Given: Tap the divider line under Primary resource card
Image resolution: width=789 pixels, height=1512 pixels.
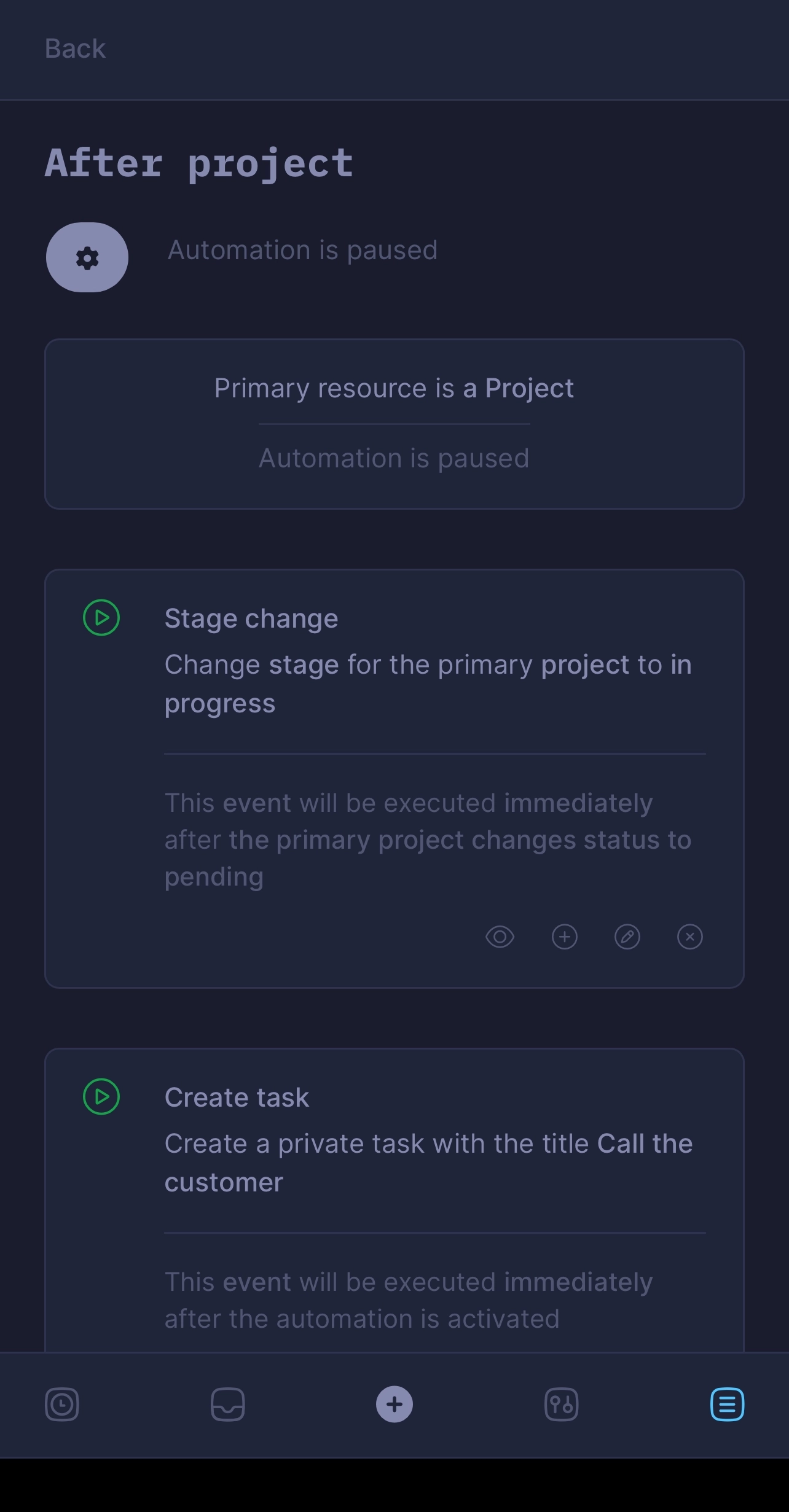Looking at the screenshot, I should [x=394, y=423].
